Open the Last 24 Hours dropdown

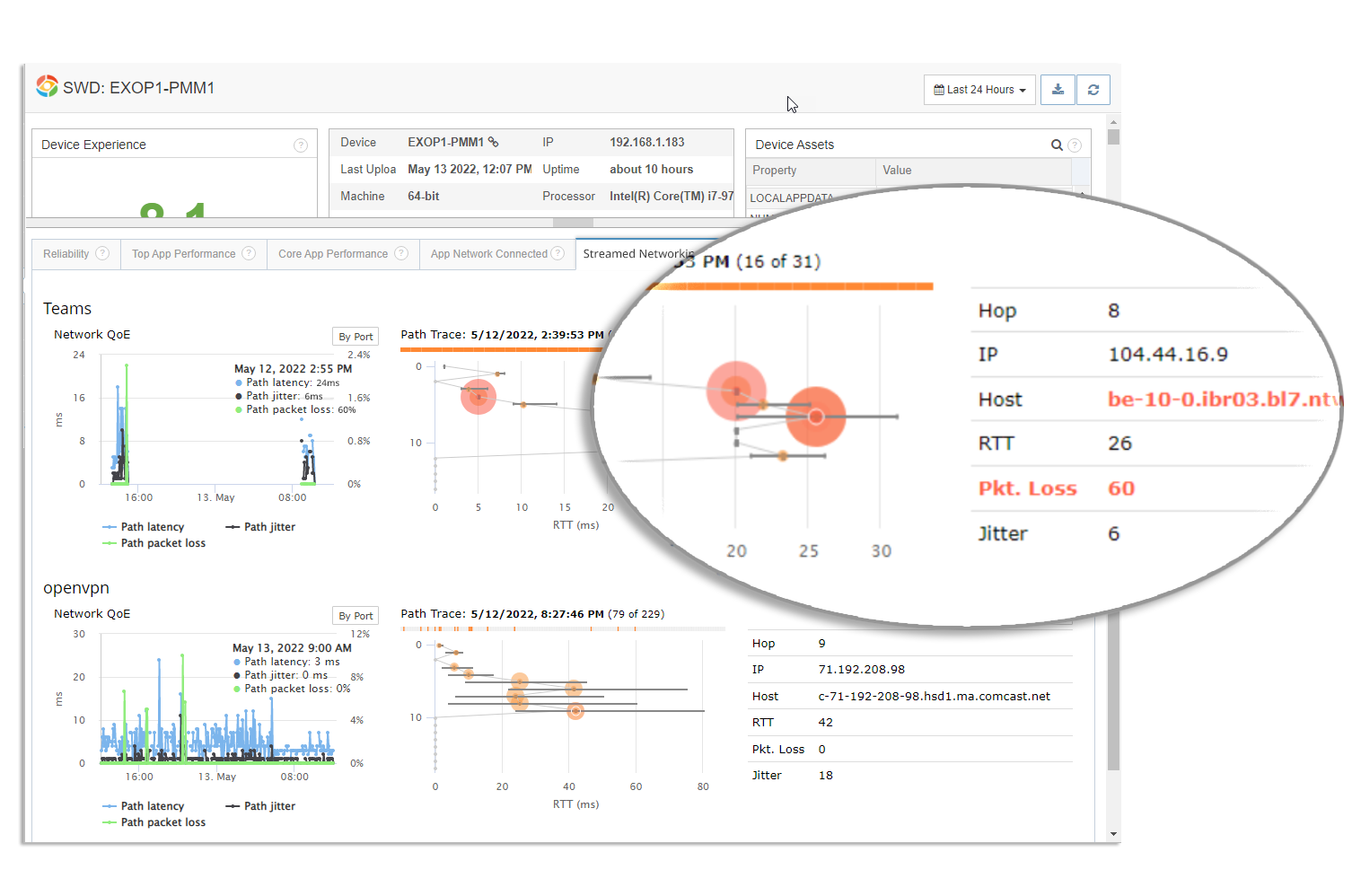[x=979, y=90]
